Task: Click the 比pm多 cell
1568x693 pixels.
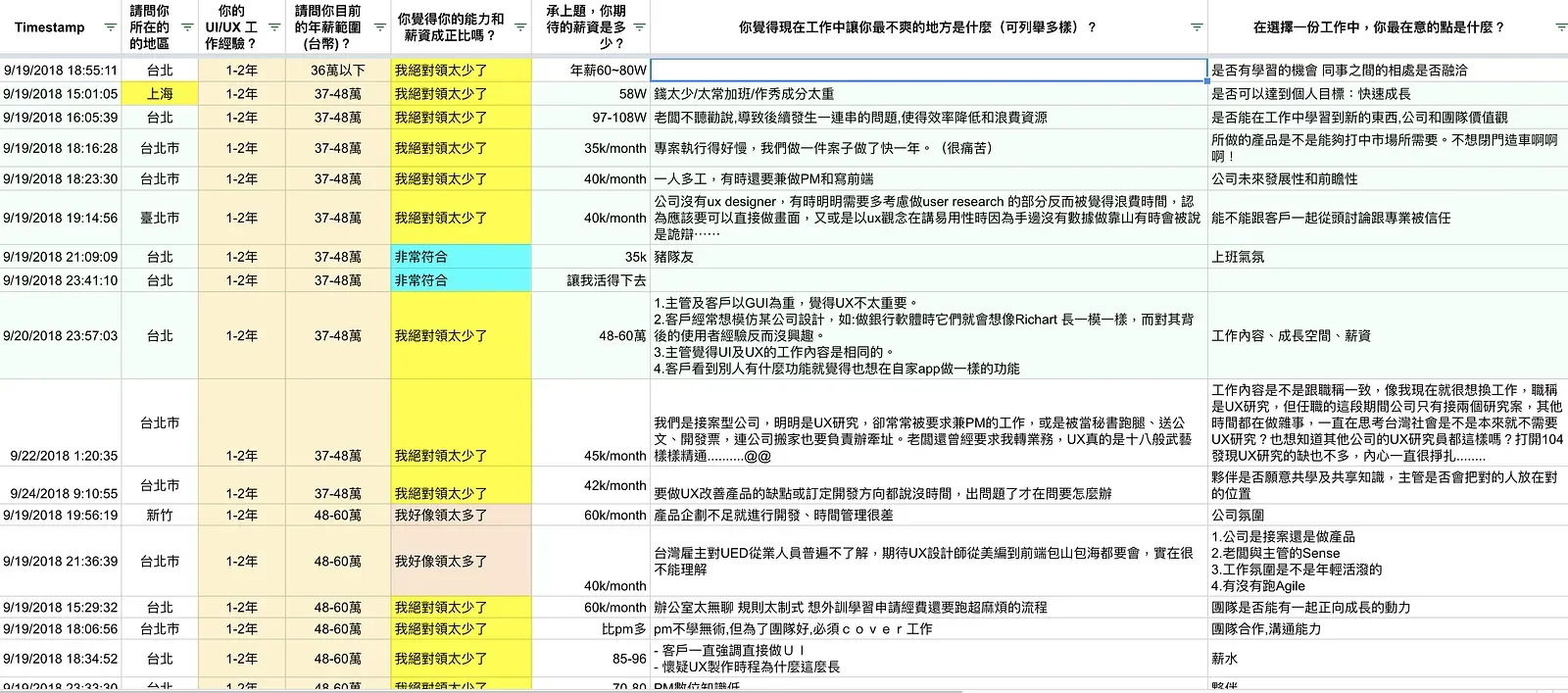Action: [591, 629]
